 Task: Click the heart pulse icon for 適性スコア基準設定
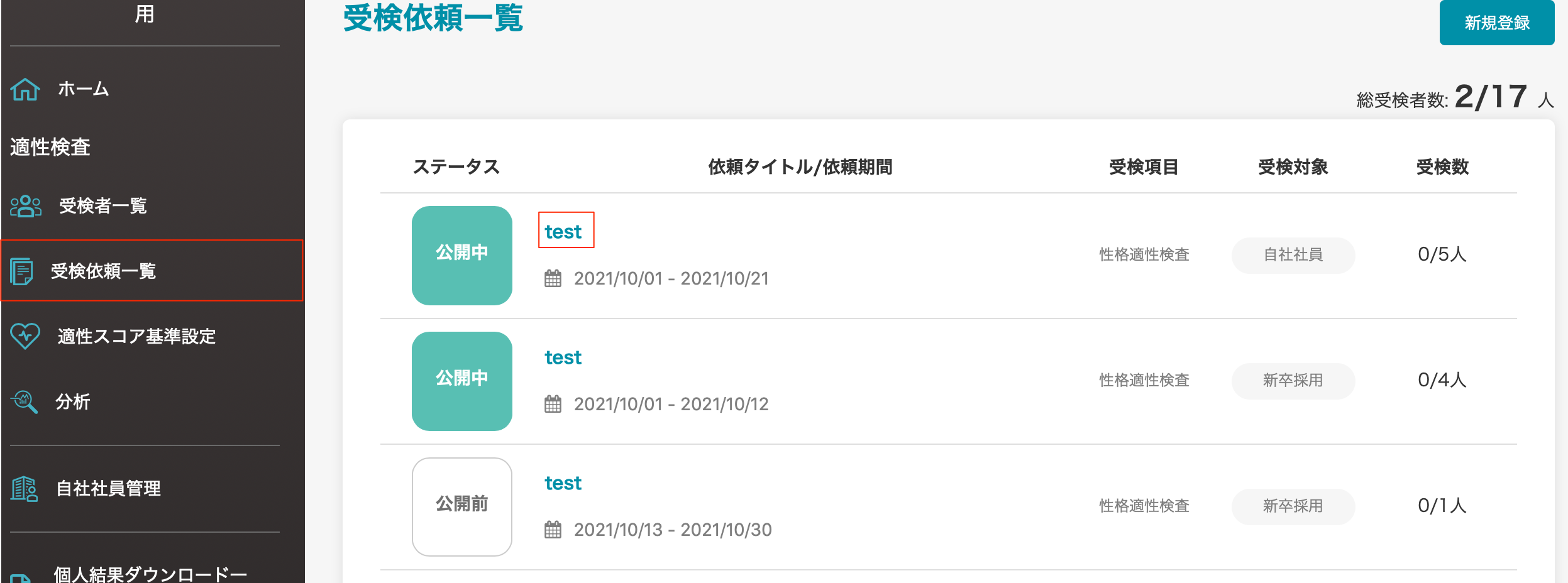pyautogui.click(x=25, y=336)
